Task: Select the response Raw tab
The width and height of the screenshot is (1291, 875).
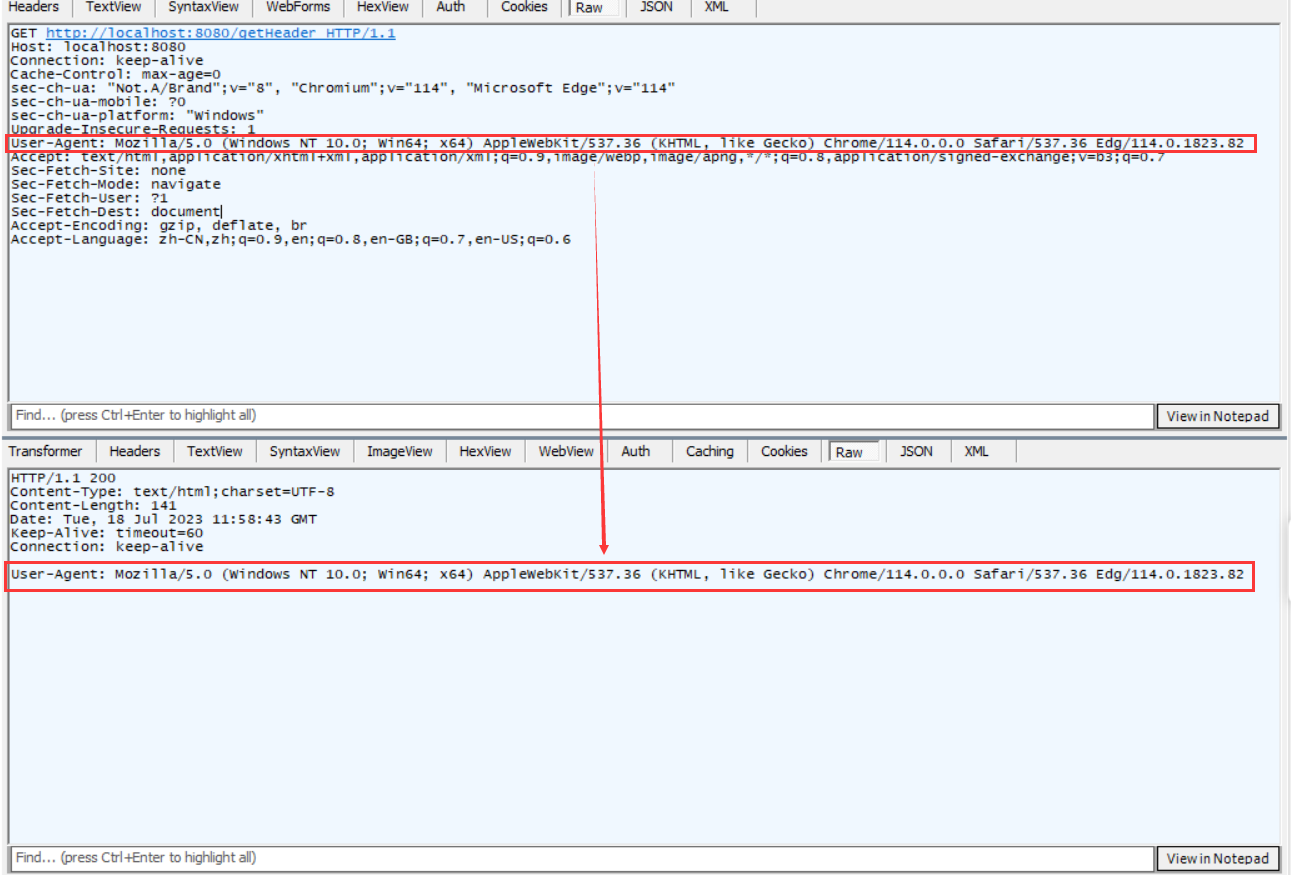Action: [849, 453]
